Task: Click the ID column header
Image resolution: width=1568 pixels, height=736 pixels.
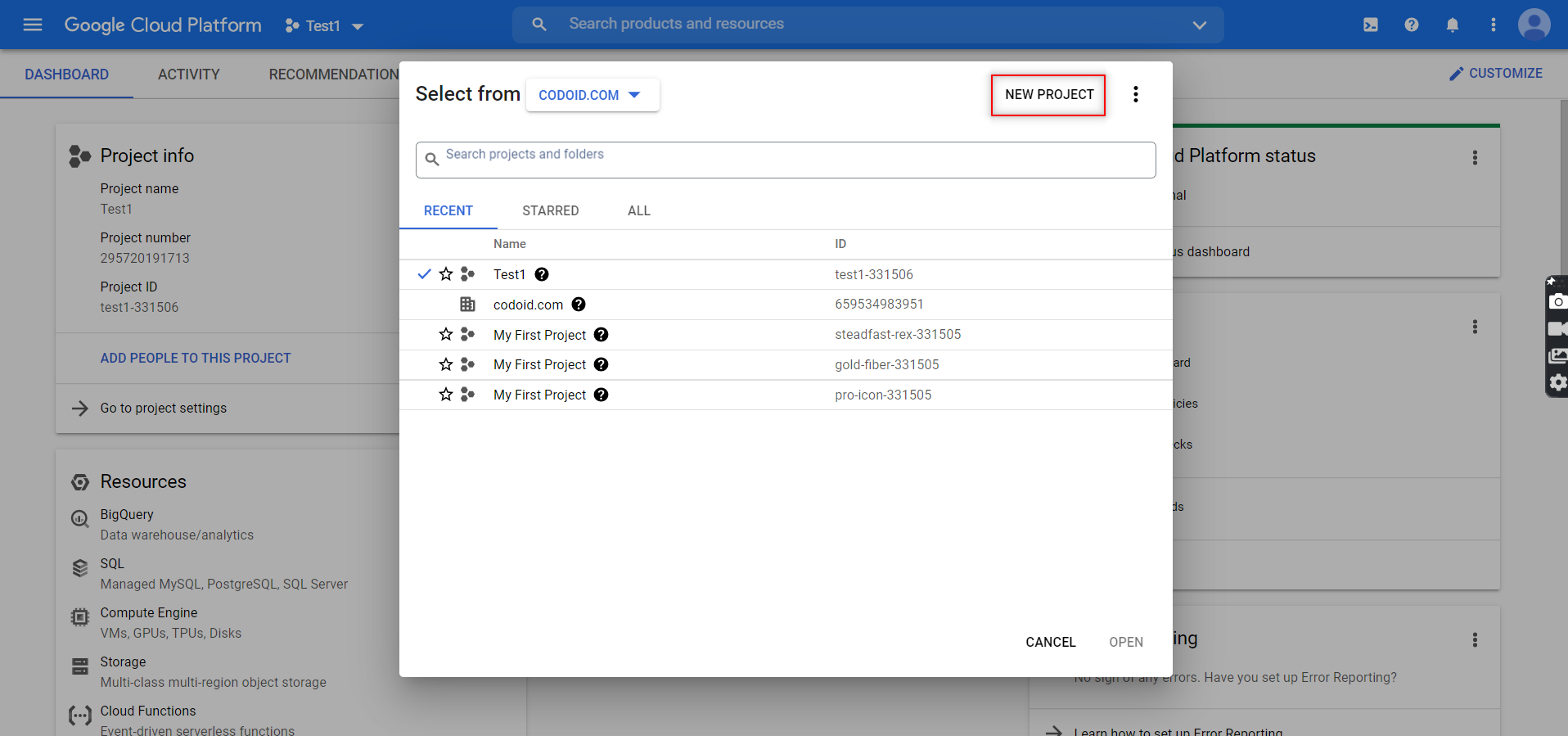Action: click(840, 244)
